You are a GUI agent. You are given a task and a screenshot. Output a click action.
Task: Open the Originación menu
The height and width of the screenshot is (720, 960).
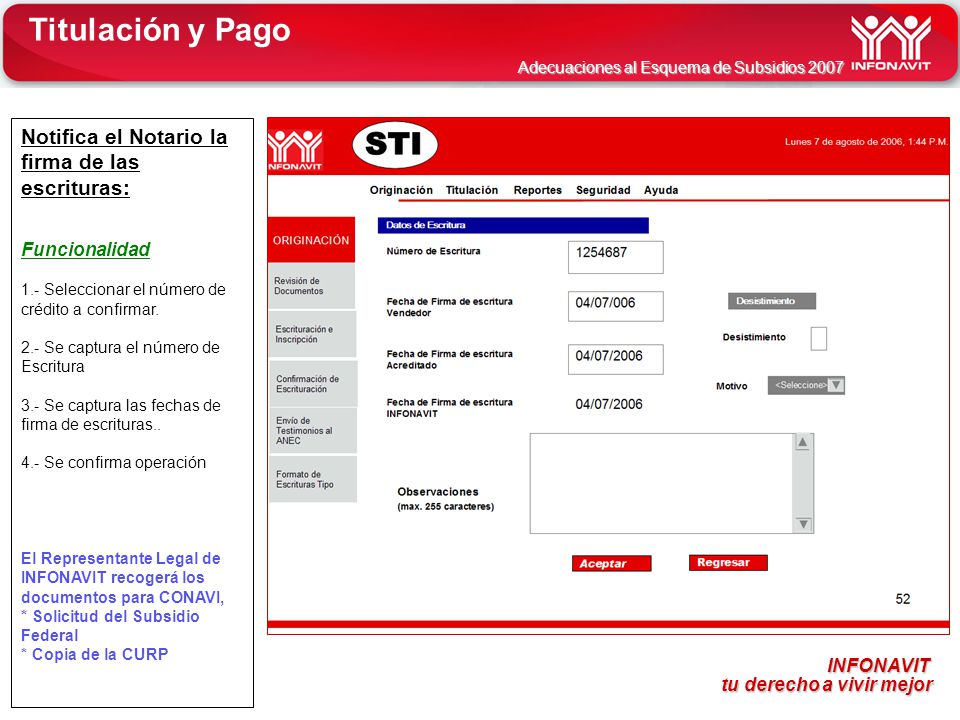pos(401,190)
